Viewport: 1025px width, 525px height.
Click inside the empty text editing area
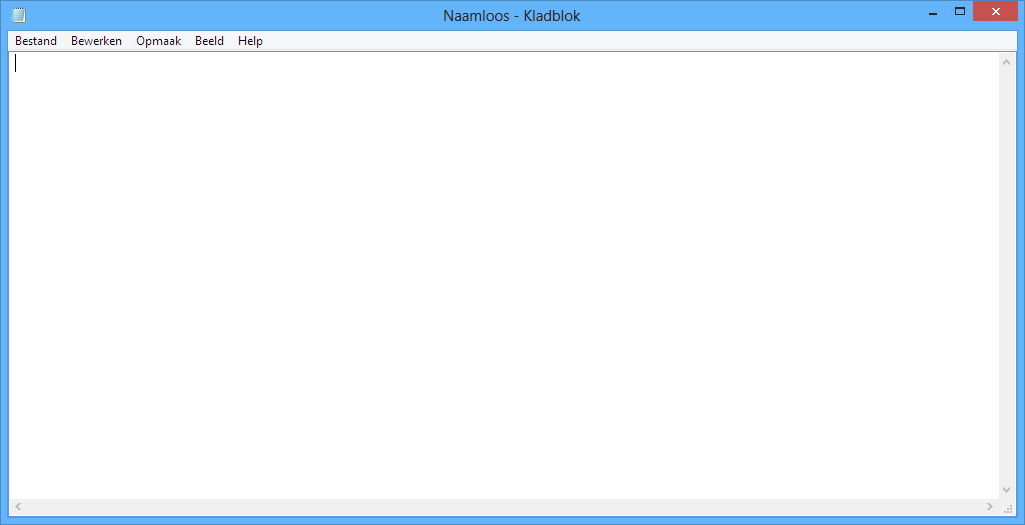(x=503, y=276)
